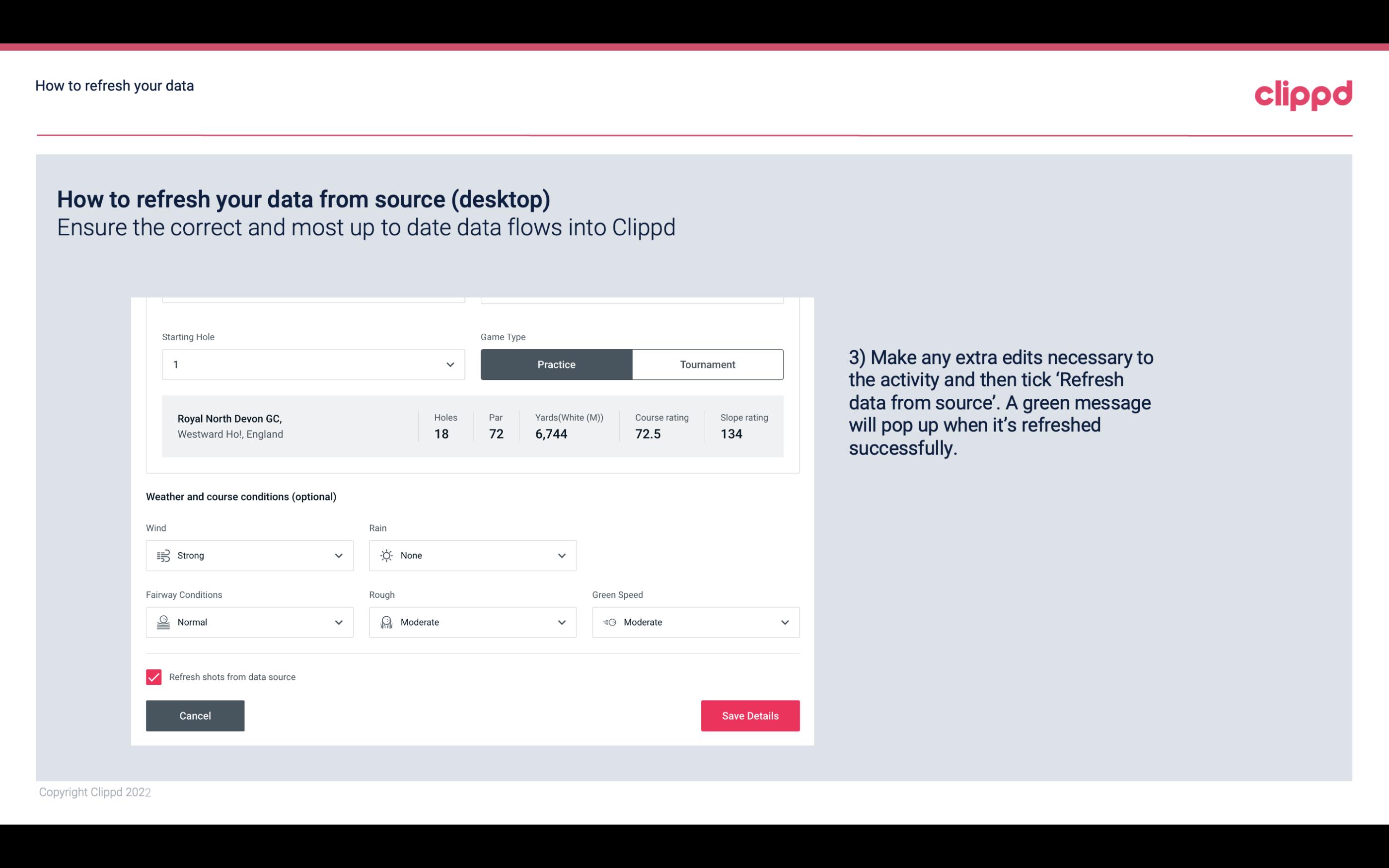Click the Save Details button
The width and height of the screenshot is (1389, 868).
pos(750,715)
